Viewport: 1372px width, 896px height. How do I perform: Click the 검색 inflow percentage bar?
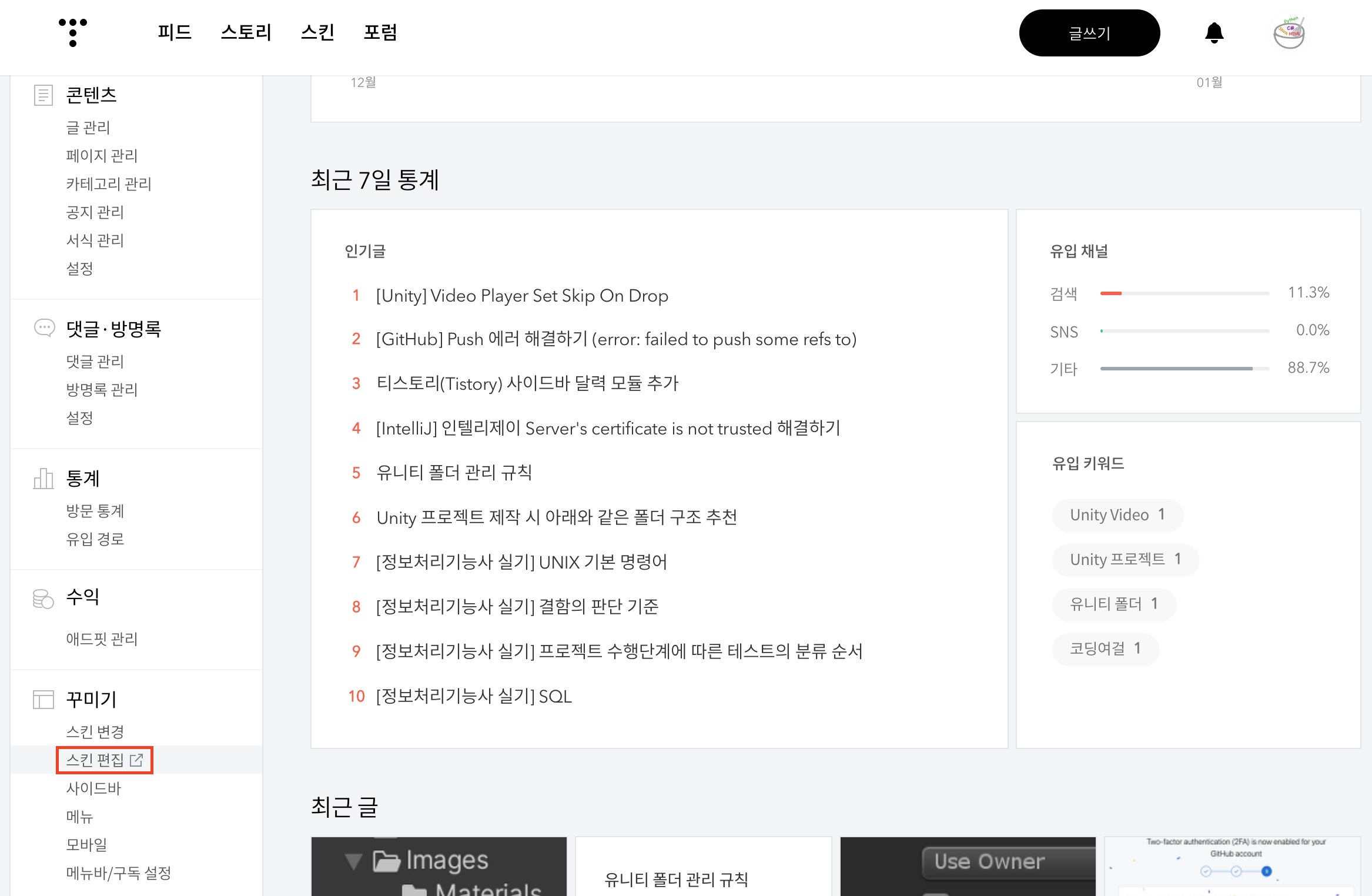coord(1184,293)
